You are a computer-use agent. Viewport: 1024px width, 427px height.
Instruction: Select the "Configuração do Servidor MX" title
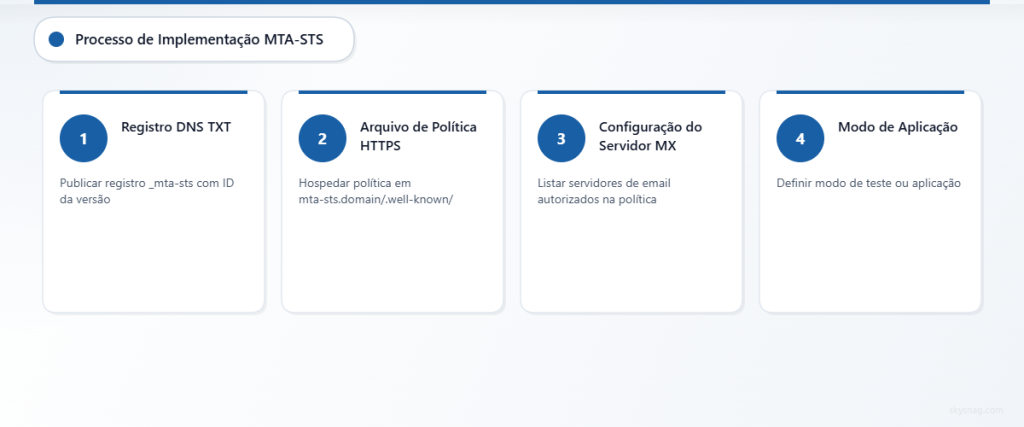650,136
